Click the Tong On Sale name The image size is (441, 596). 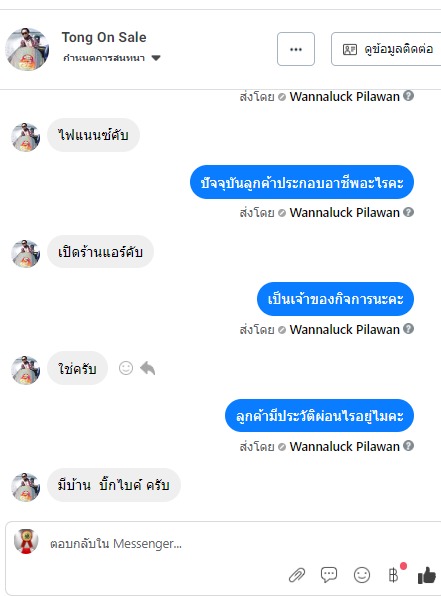pos(104,37)
